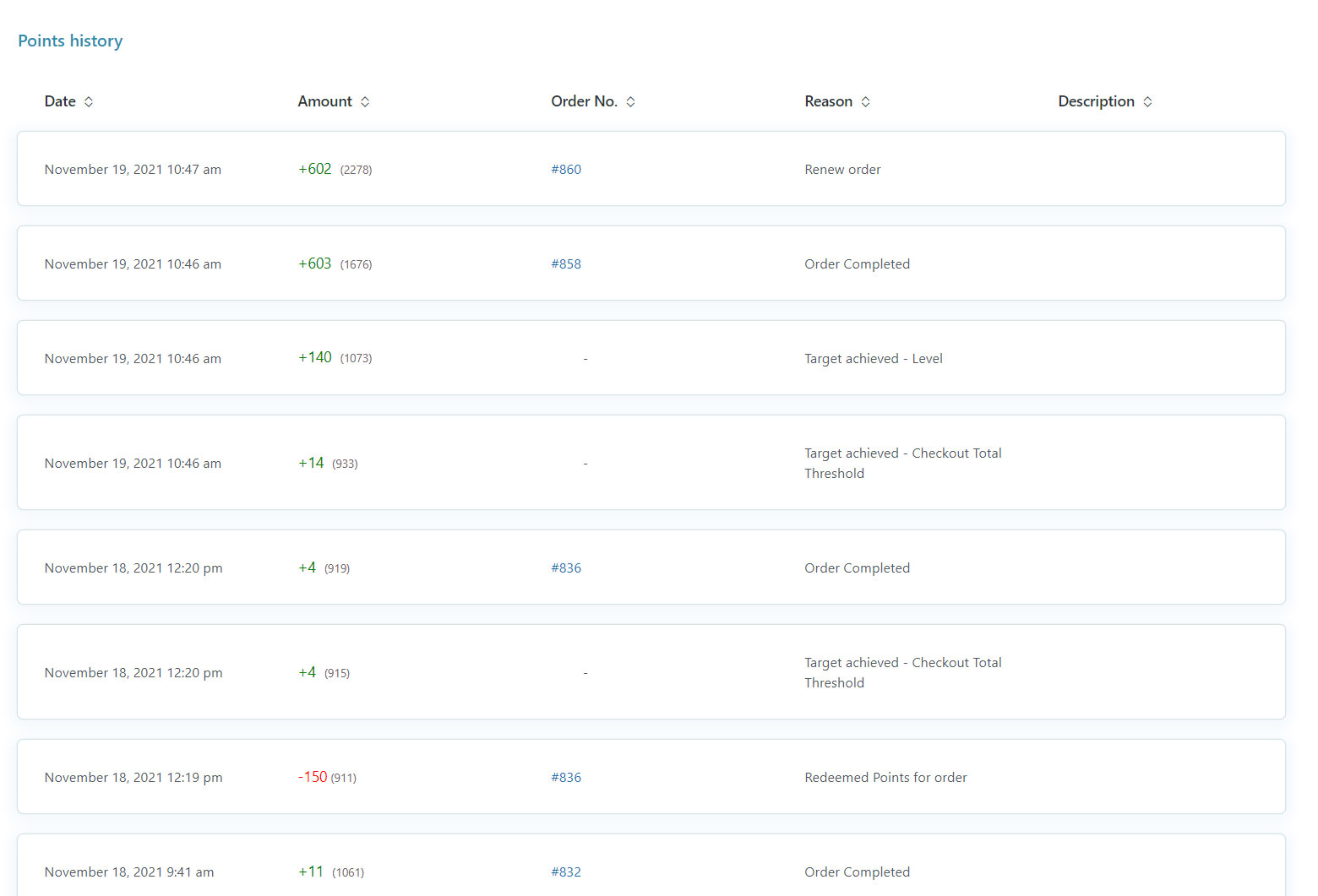Sort by the Reason column icon
This screenshot has width=1318, height=896.
click(865, 101)
